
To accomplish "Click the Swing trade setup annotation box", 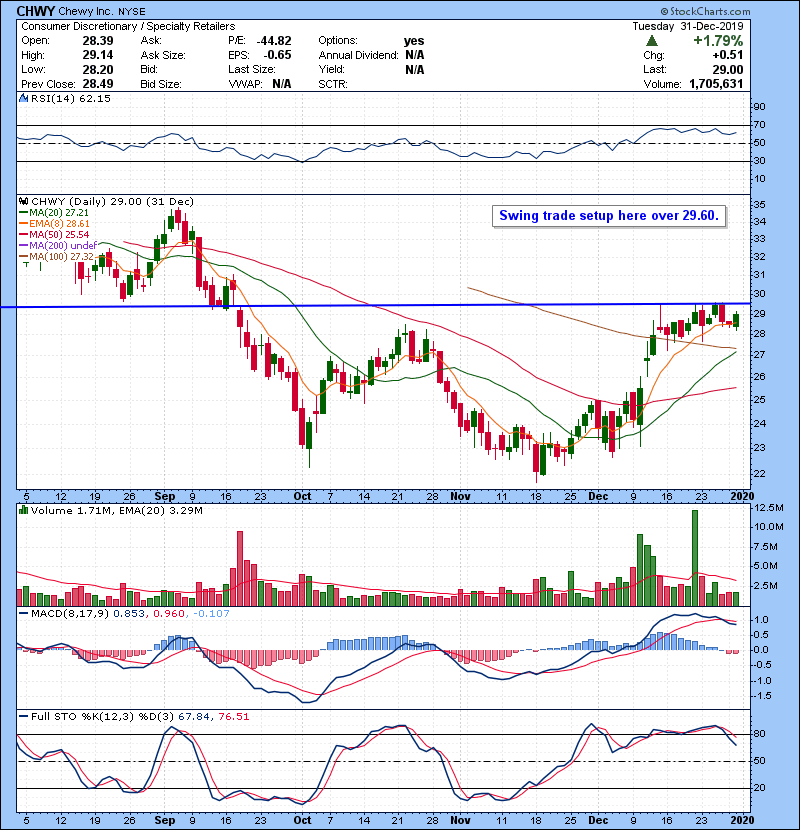I will [609, 216].
